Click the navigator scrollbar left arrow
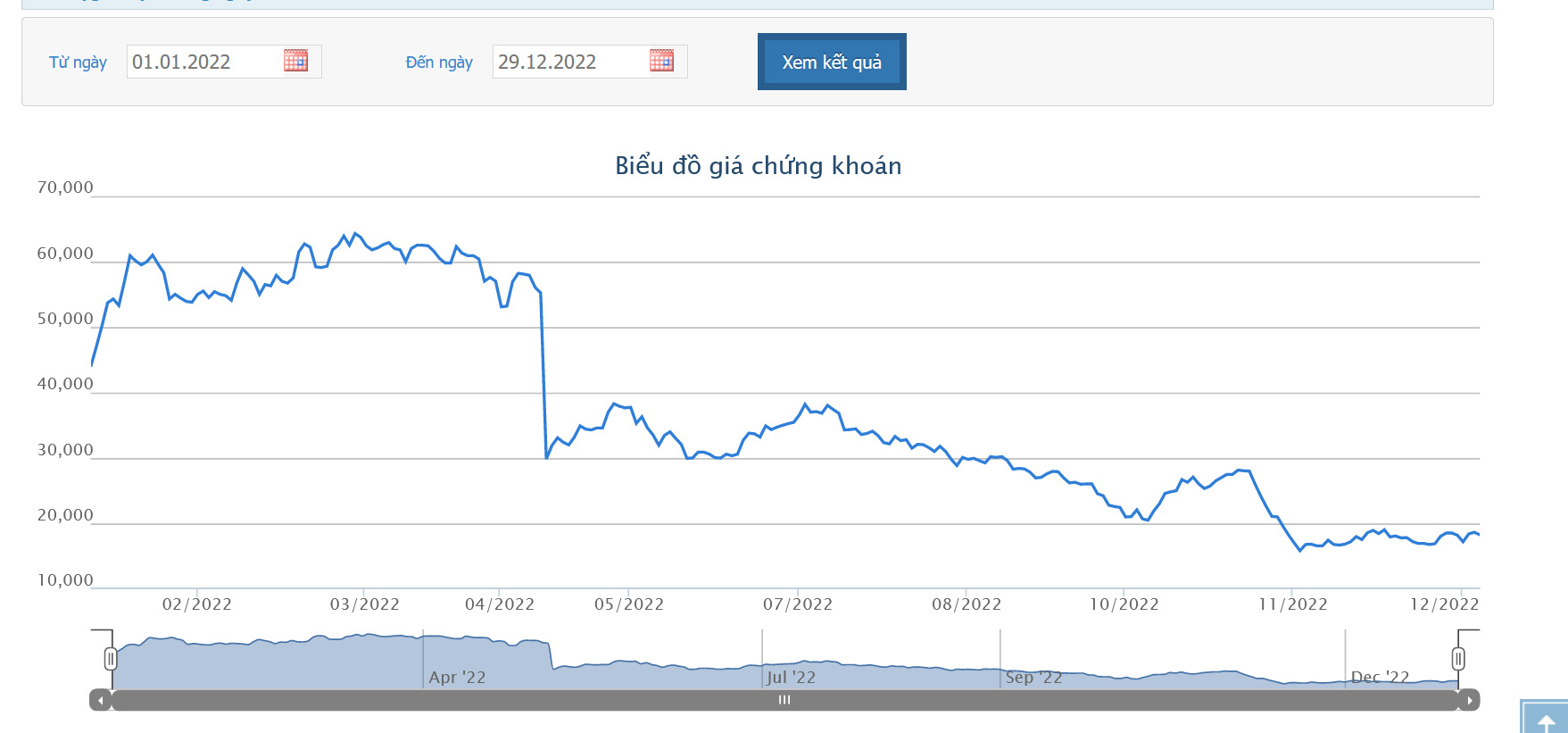 pyautogui.click(x=101, y=700)
